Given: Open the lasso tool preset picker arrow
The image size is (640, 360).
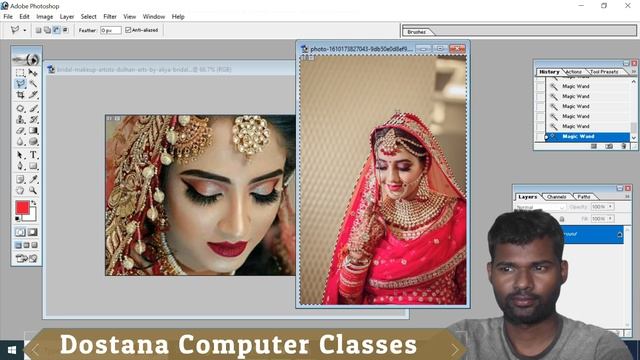Looking at the screenshot, I should click(x=24, y=30).
